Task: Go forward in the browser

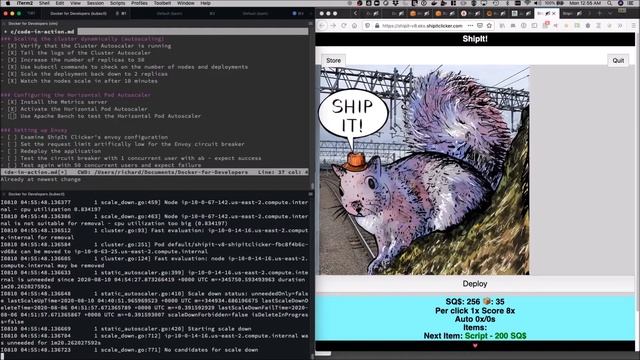Action: click(x=333, y=26)
